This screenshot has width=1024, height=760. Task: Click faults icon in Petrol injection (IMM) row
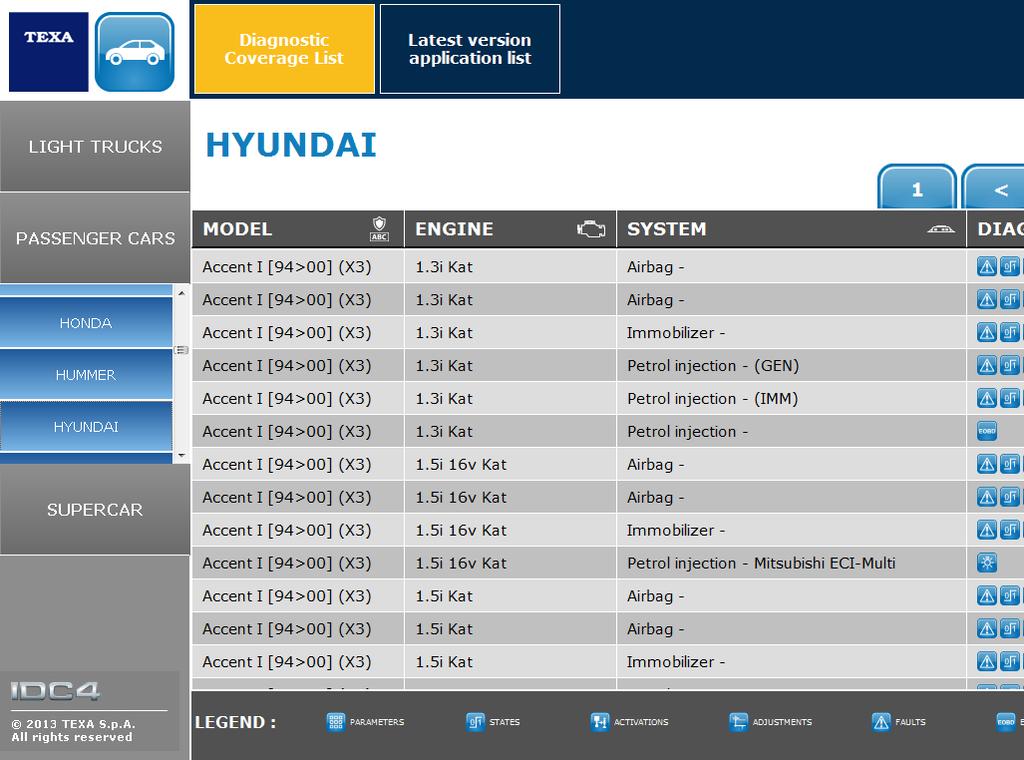(x=986, y=398)
